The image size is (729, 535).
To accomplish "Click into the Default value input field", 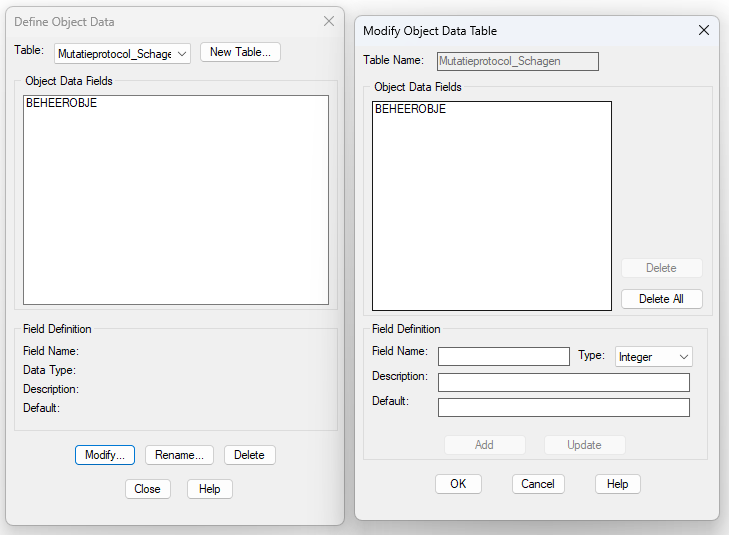I will coord(563,408).
